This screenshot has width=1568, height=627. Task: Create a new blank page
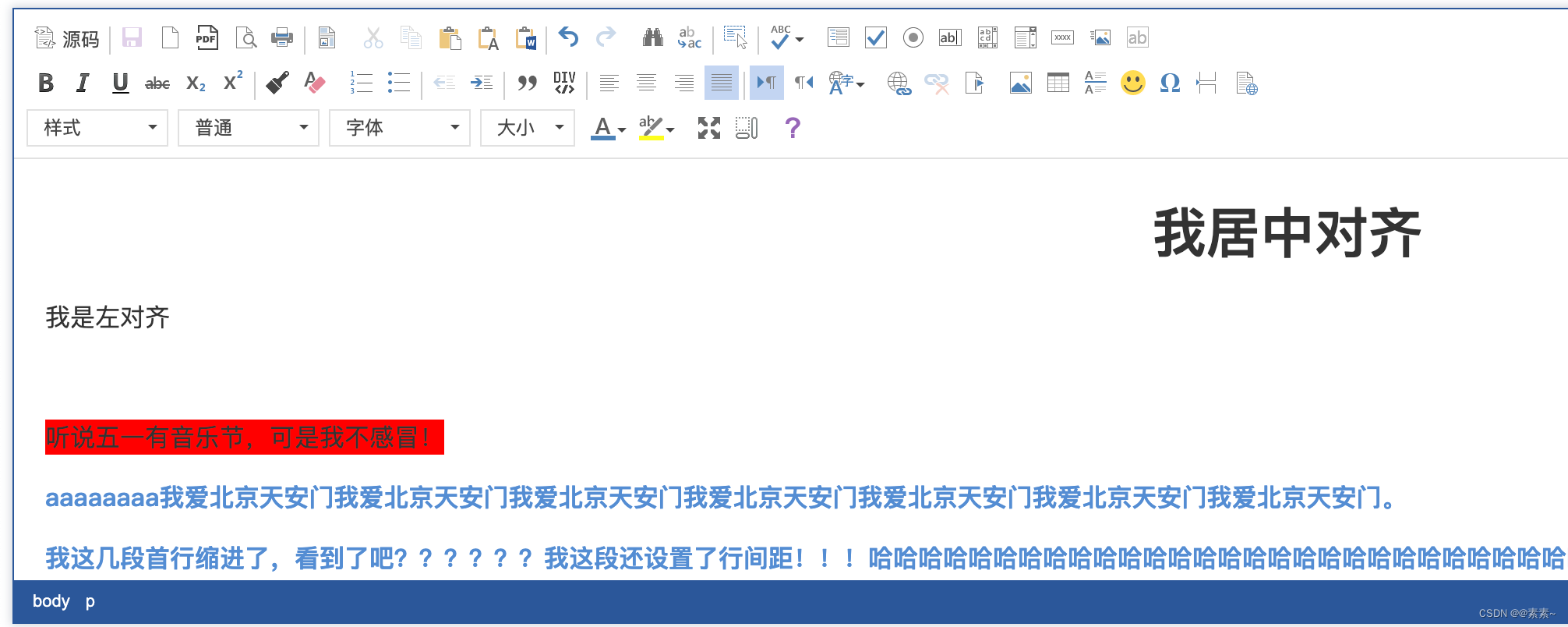click(169, 37)
